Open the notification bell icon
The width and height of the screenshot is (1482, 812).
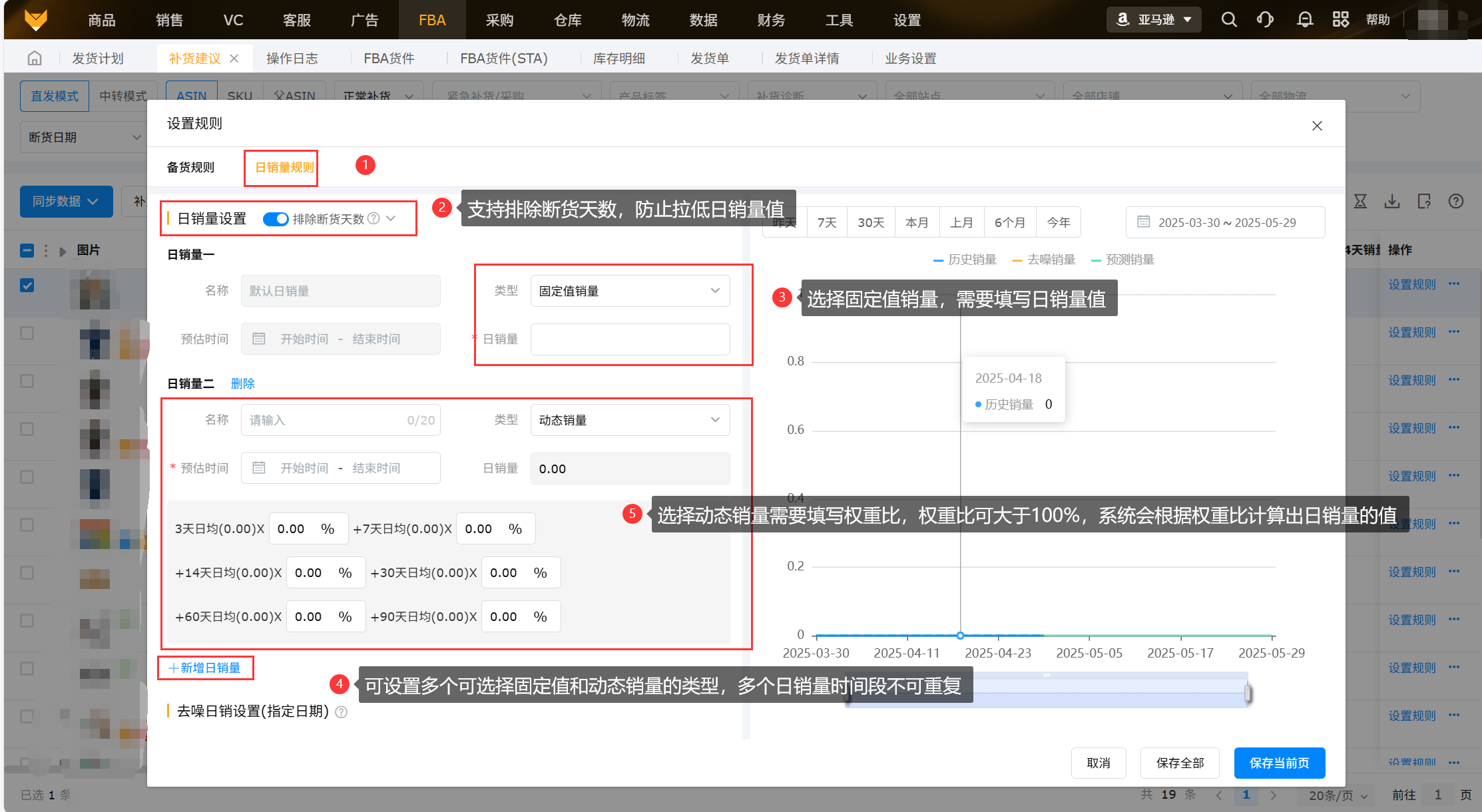click(x=1305, y=20)
